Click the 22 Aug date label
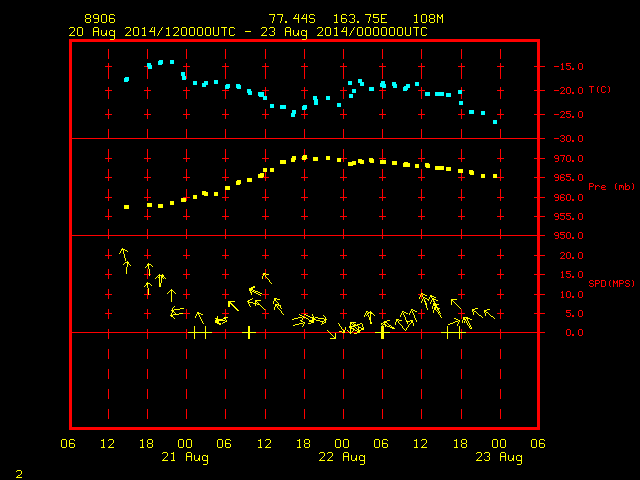Image resolution: width=640 pixels, height=480 pixels. [x=342, y=457]
